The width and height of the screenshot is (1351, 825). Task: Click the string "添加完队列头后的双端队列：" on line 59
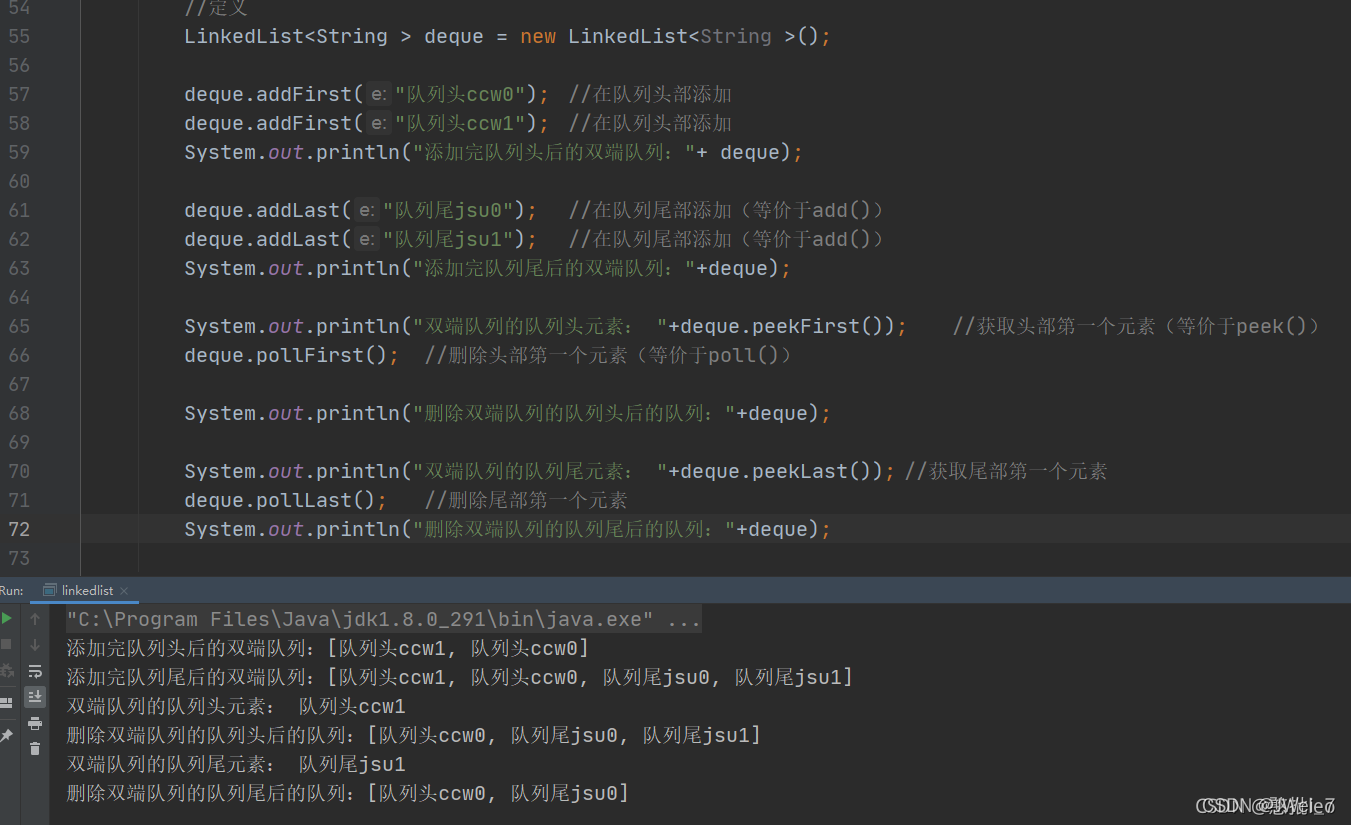tap(554, 152)
